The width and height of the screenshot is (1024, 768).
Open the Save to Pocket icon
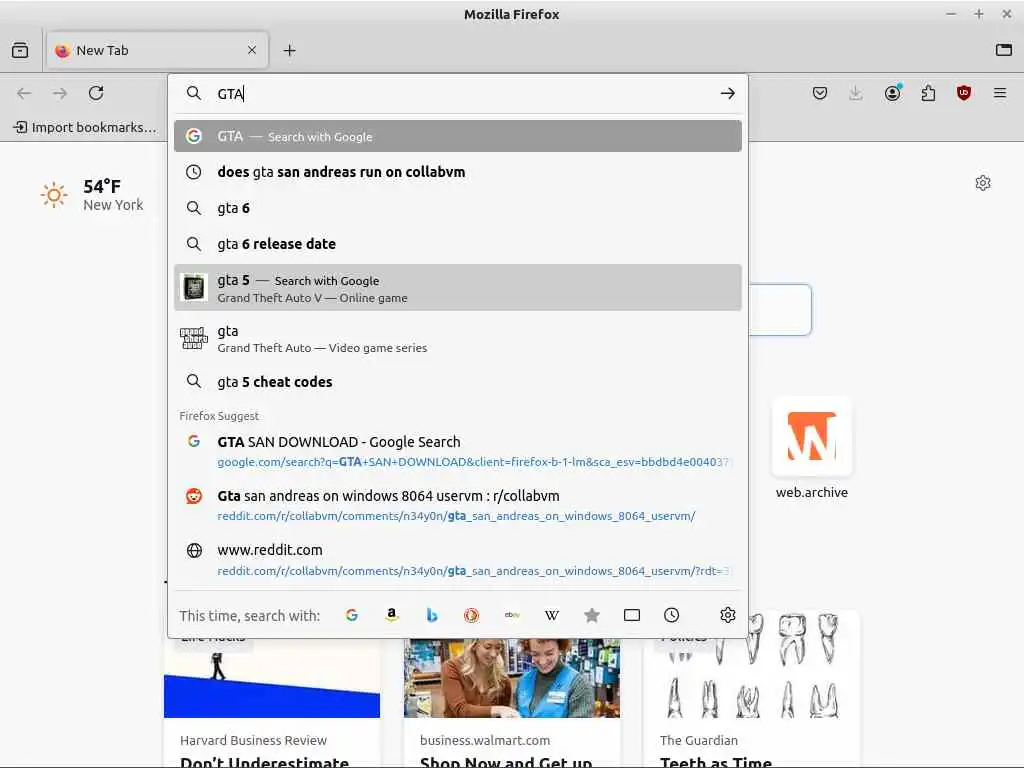(820, 93)
